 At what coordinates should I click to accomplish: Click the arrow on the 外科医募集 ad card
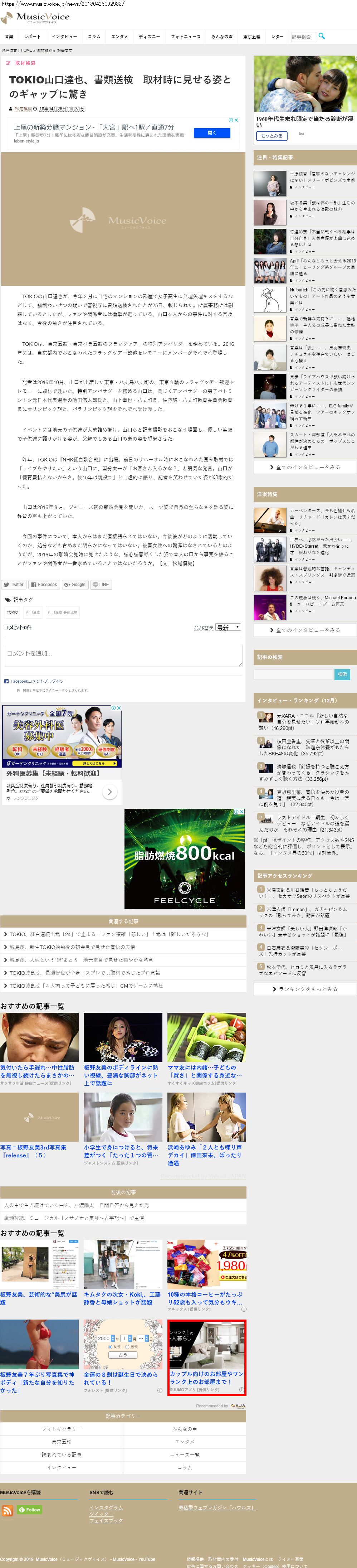tap(109, 792)
